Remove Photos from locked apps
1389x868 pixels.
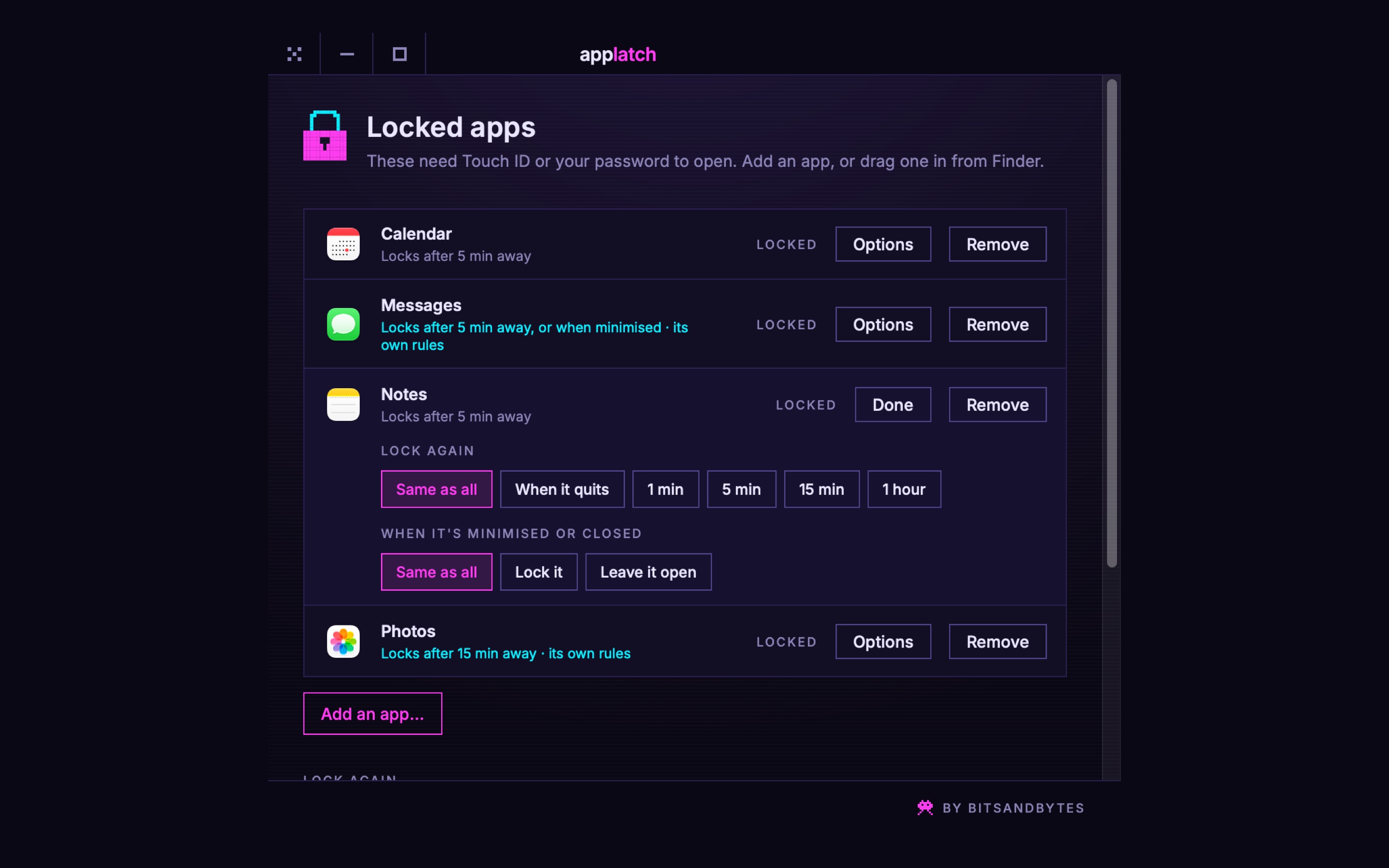coord(997,641)
